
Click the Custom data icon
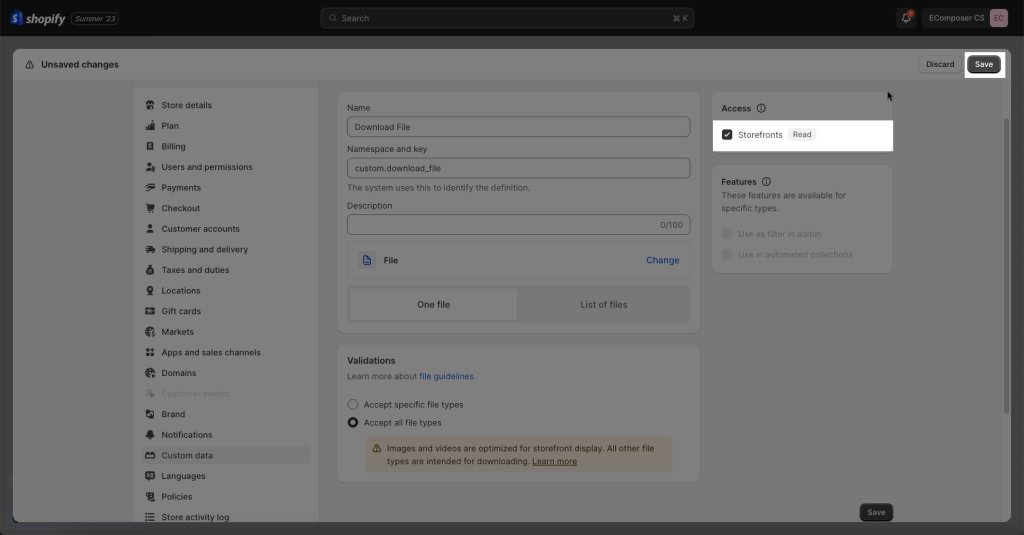click(x=150, y=455)
